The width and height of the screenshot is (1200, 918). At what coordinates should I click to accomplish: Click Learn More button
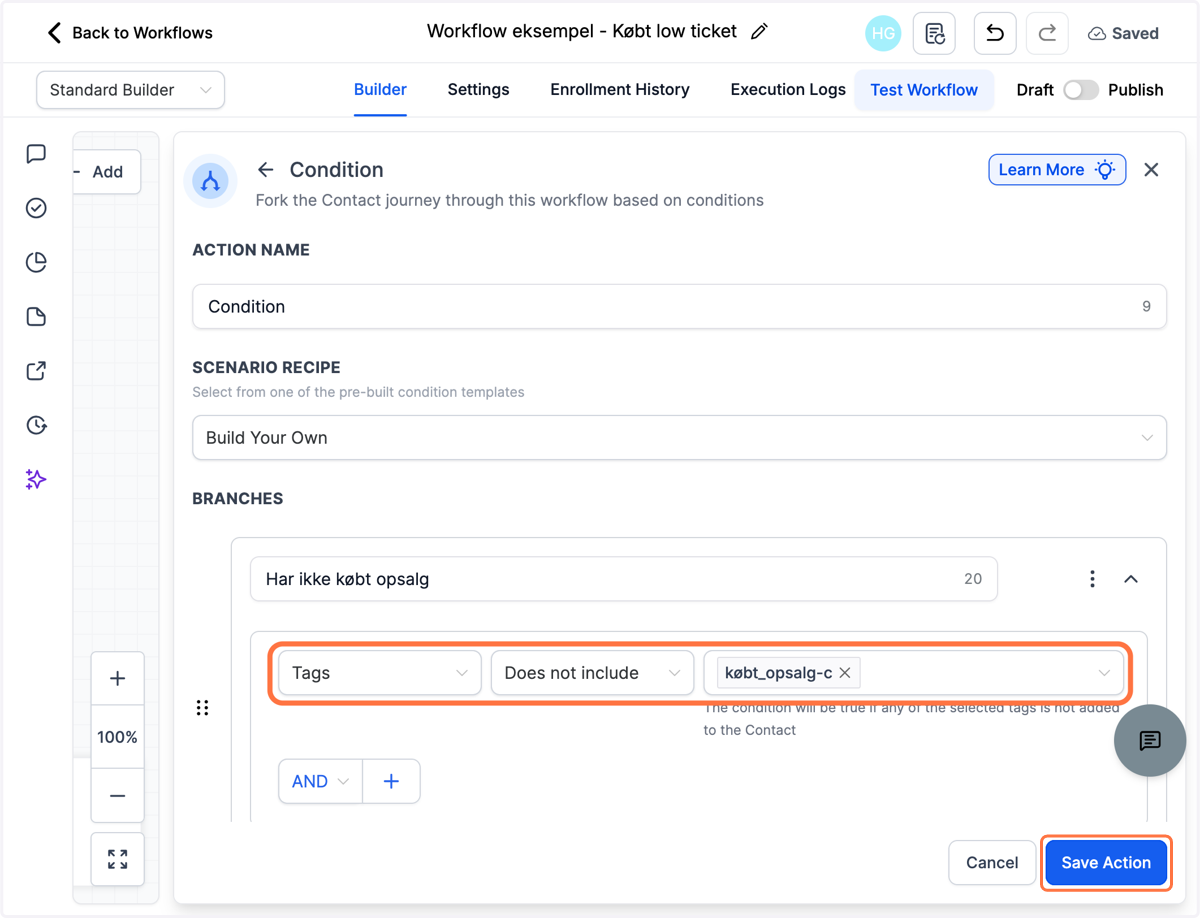(x=1057, y=170)
